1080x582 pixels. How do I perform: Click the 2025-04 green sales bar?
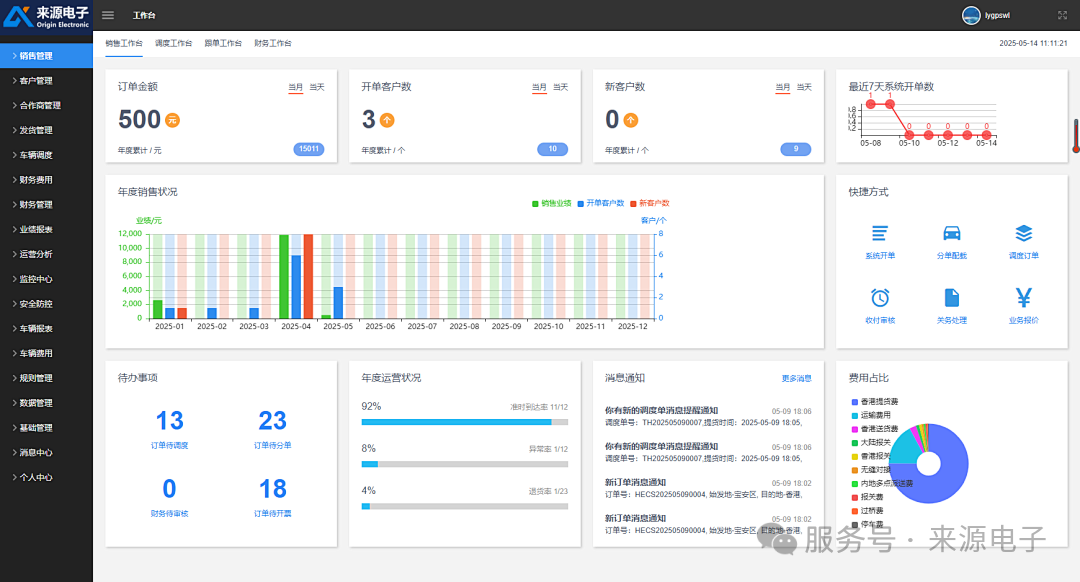tap(284, 276)
